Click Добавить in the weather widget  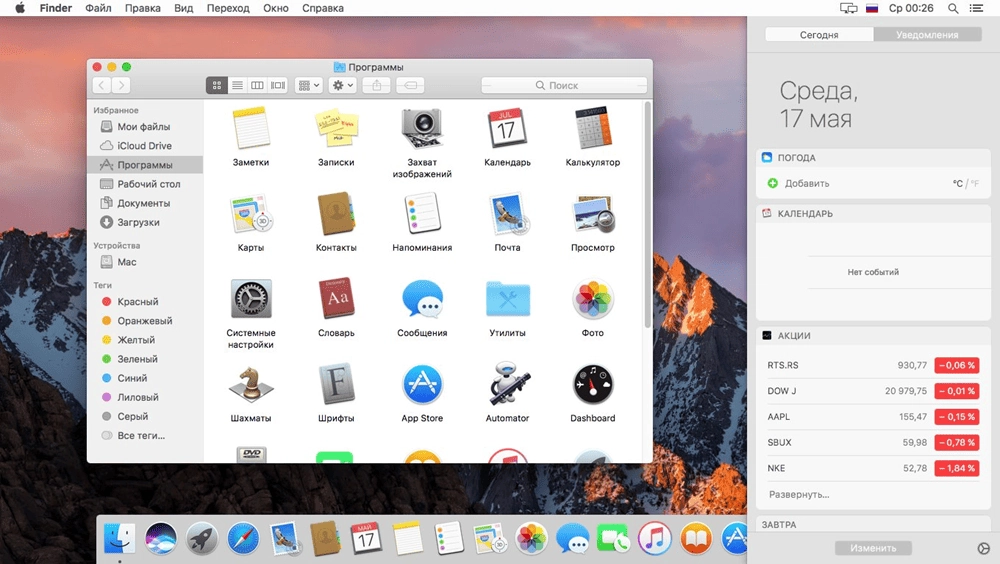click(807, 184)
